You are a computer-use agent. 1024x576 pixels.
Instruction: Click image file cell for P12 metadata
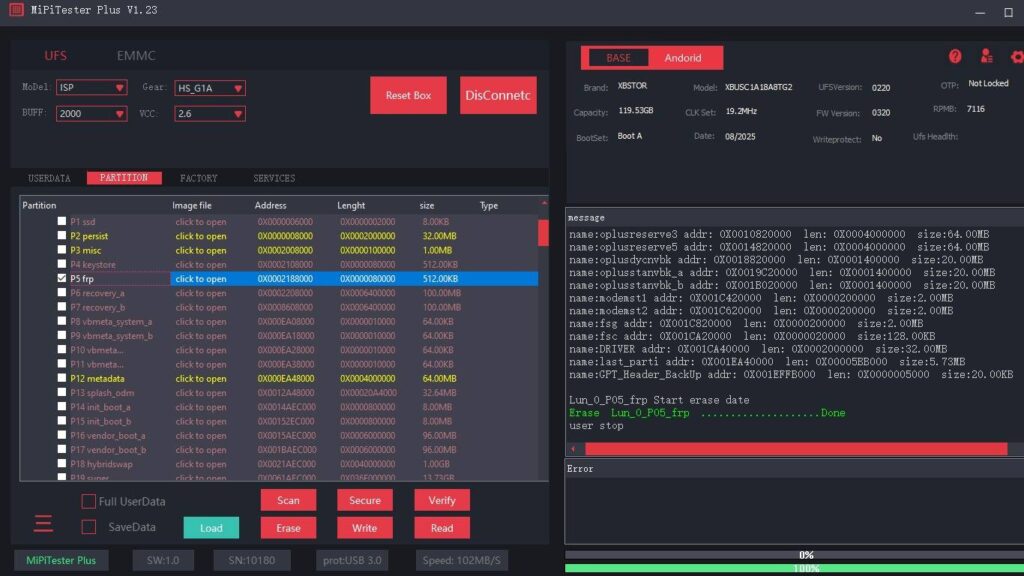201,379
